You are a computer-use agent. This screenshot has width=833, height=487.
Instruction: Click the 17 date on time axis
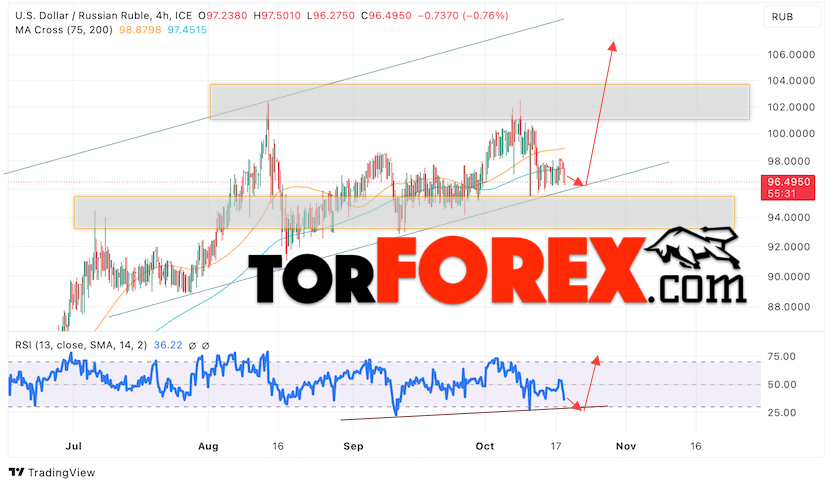click(556, 446)
